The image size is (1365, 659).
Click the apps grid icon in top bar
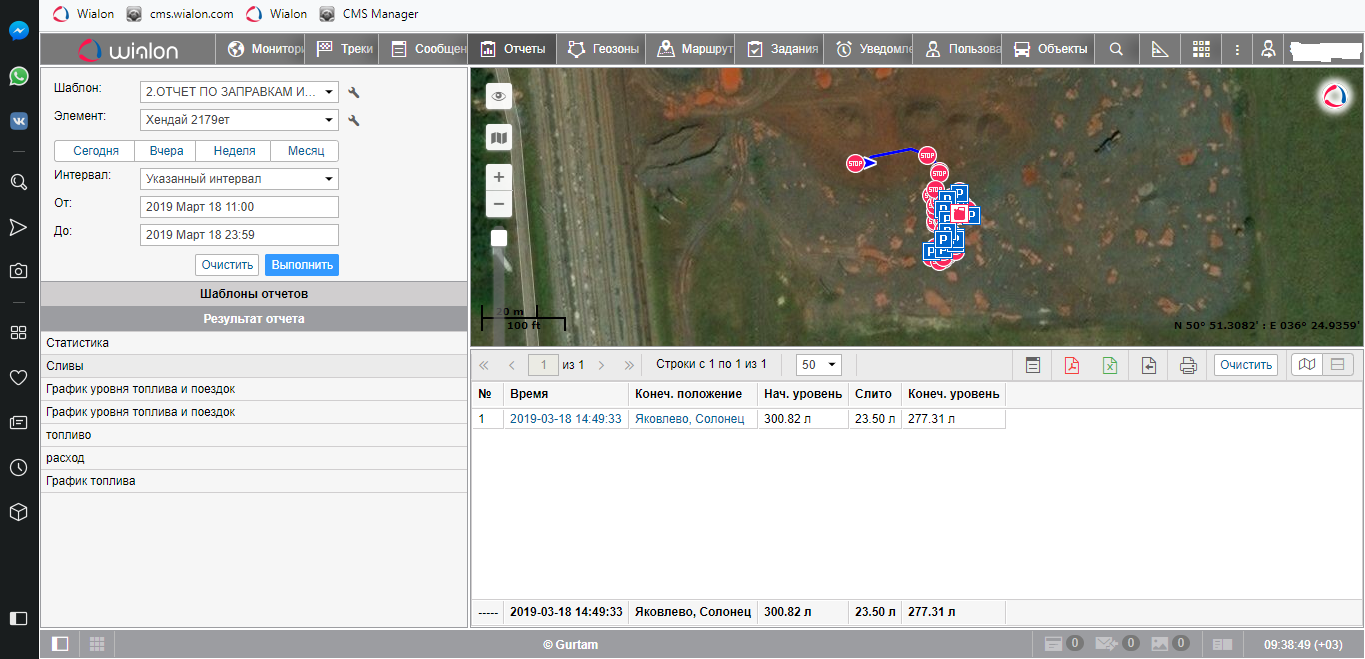[1201, 49]
